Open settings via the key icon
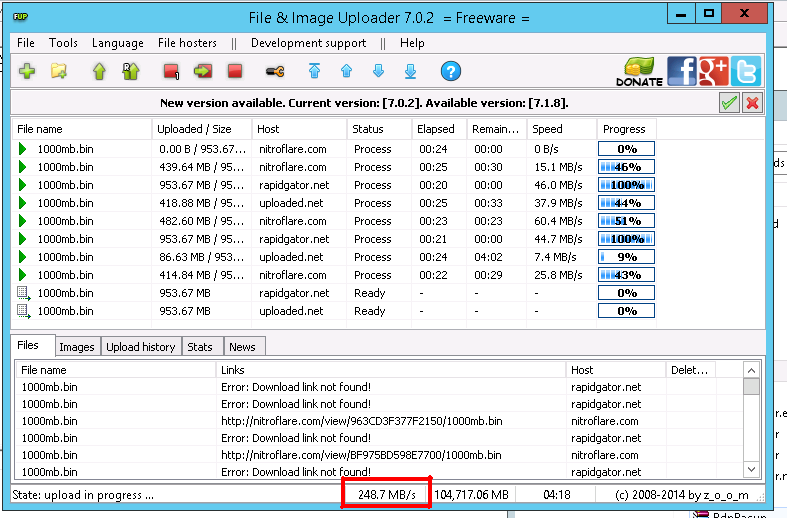 (x=275, y=71)
